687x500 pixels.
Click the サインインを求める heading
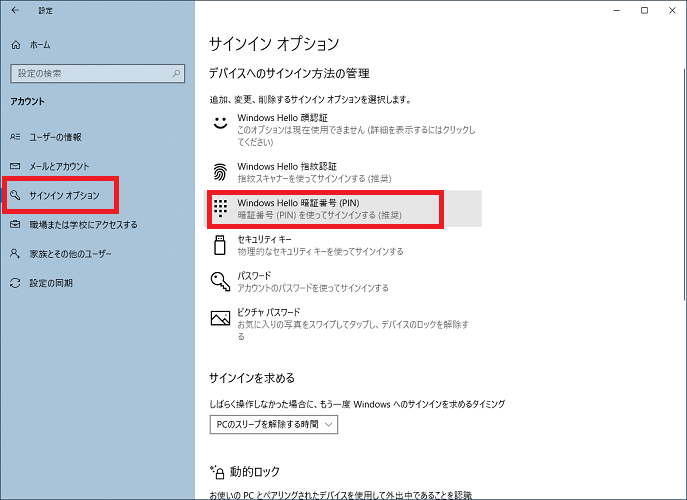[252, 378]
